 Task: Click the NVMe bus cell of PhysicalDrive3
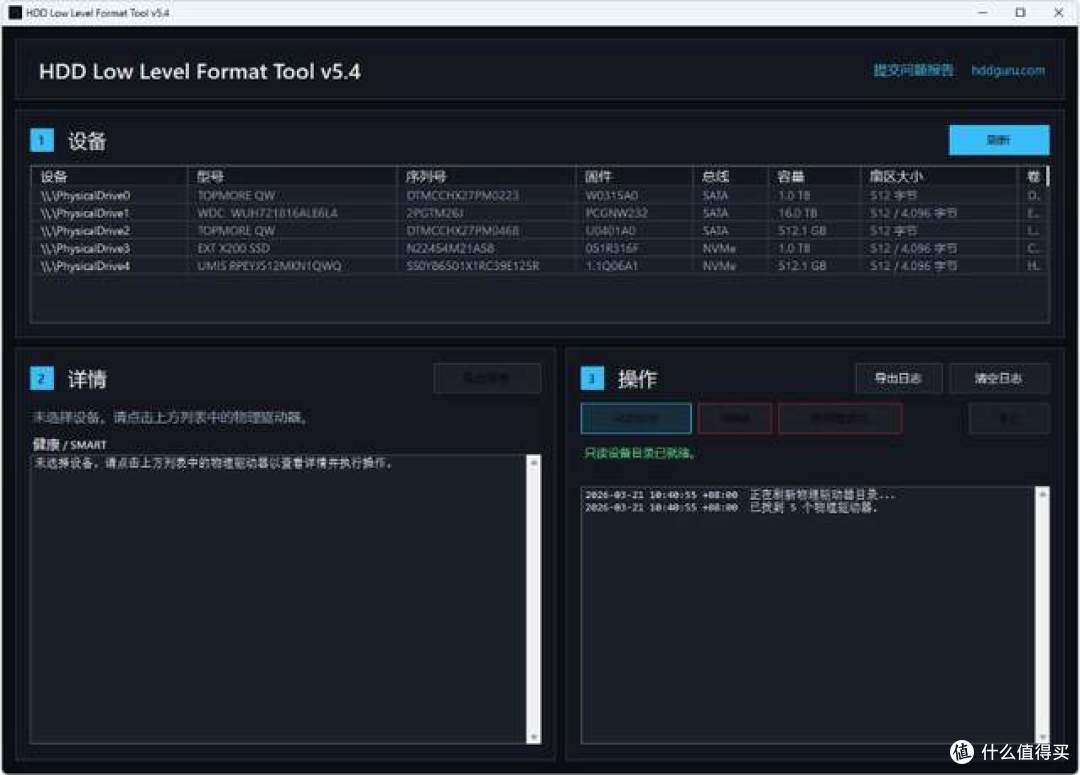coord(719,248)
